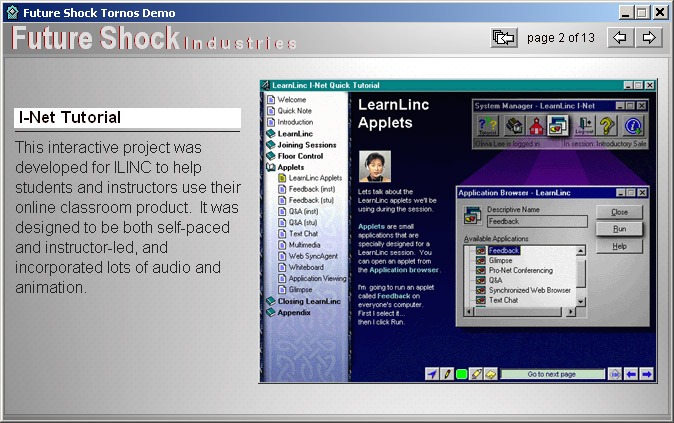Click the applications list scroll up arrow
Viewport: 674px width, 423px height.
pyautogui.click(x=581, y=251)
